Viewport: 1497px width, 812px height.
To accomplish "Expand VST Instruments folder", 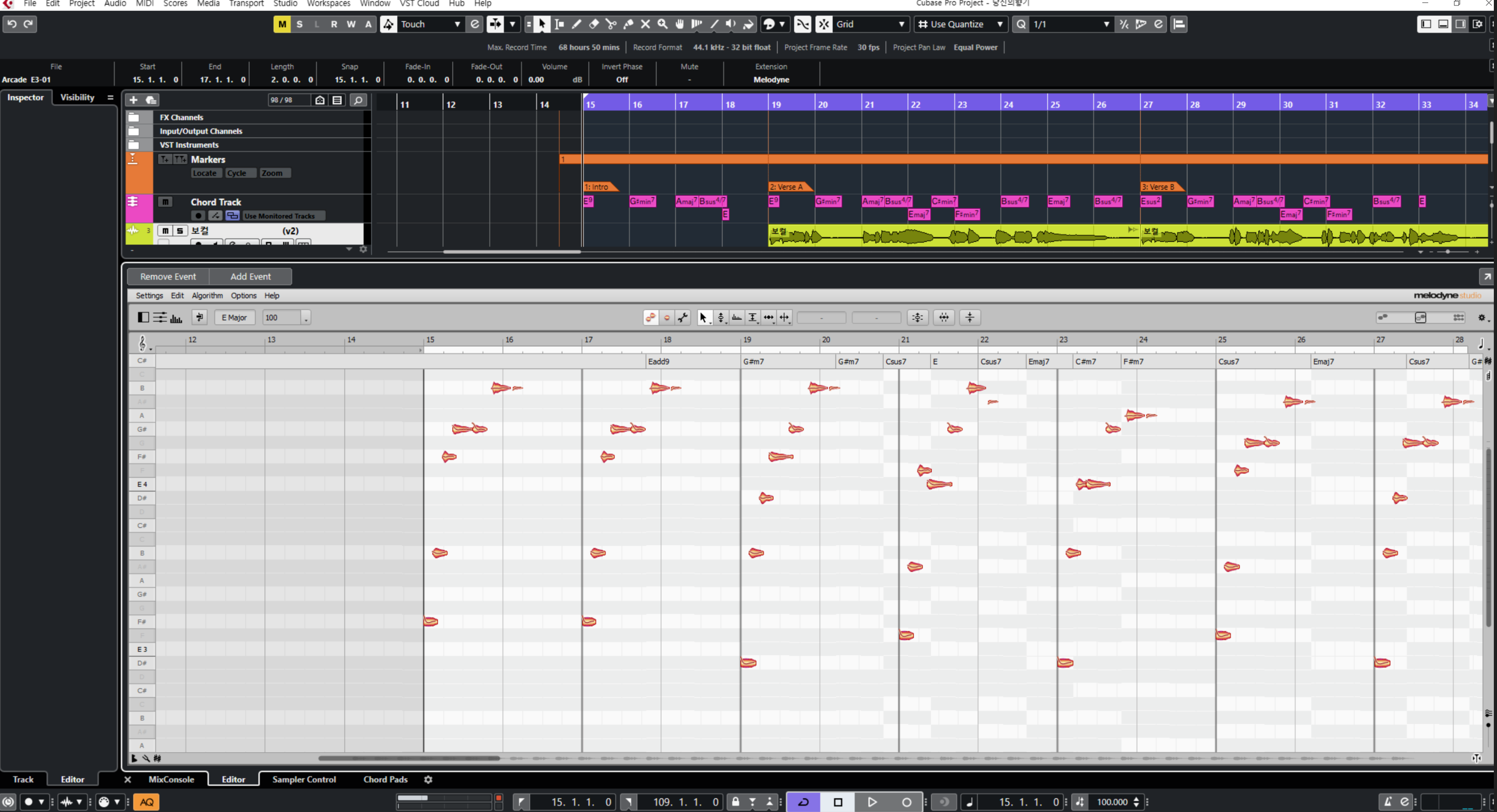I will (133, 145).
